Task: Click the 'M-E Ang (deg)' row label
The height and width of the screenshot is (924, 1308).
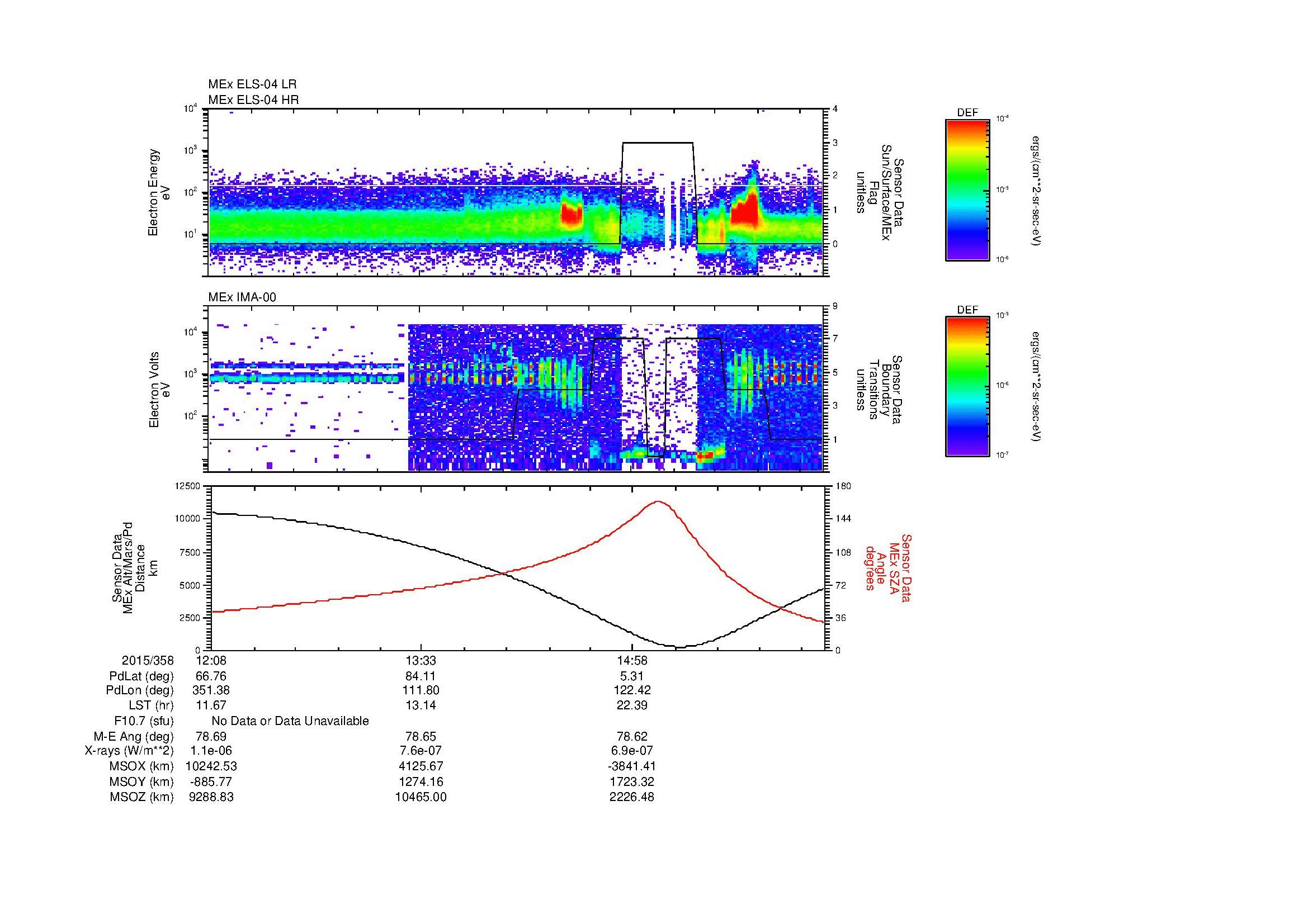Action: click(x=134, y=737)
